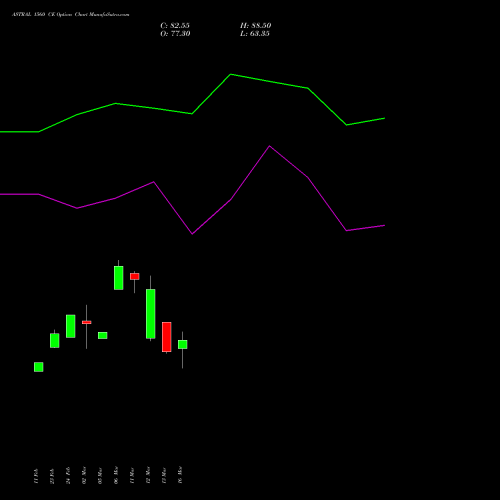This screenshot has height=500, width=500.
Task: Select the 02 Mar date label
Action: pyautogui.click(x=84, y=475)
